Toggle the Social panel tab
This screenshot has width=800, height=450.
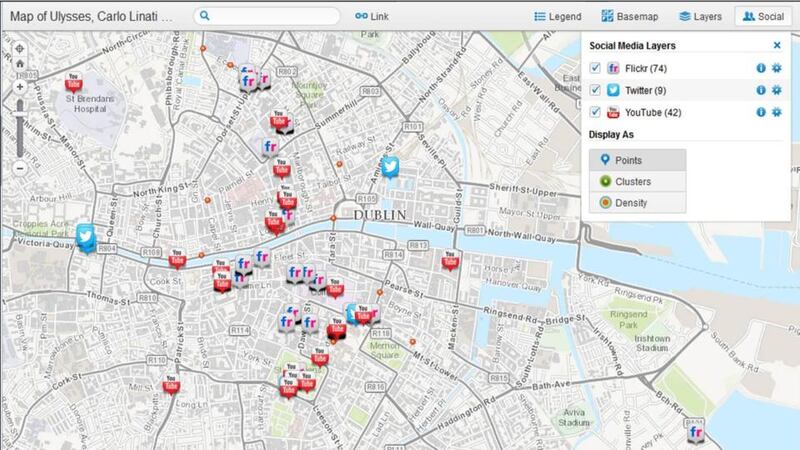pos(763,16)
